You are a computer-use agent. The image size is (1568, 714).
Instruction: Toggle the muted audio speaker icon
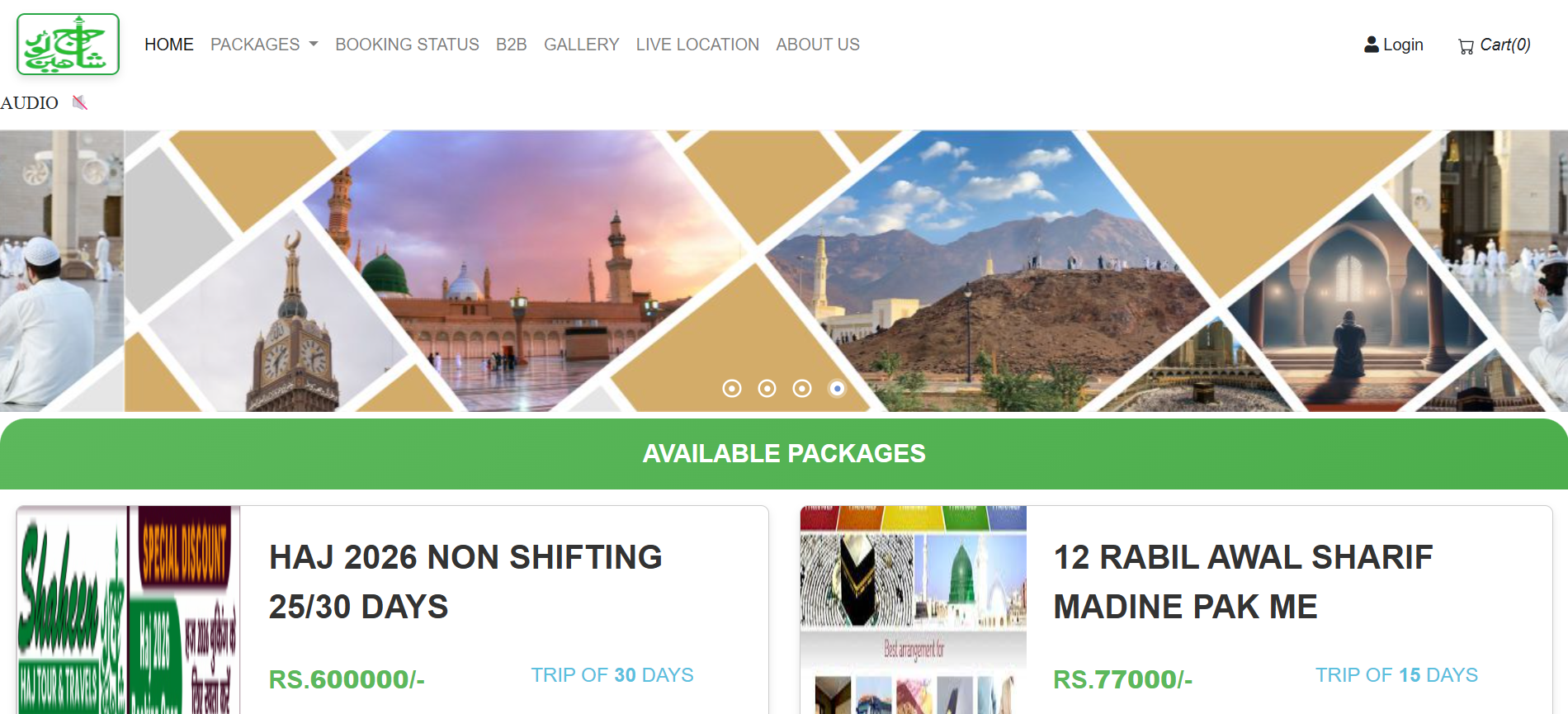80,102
